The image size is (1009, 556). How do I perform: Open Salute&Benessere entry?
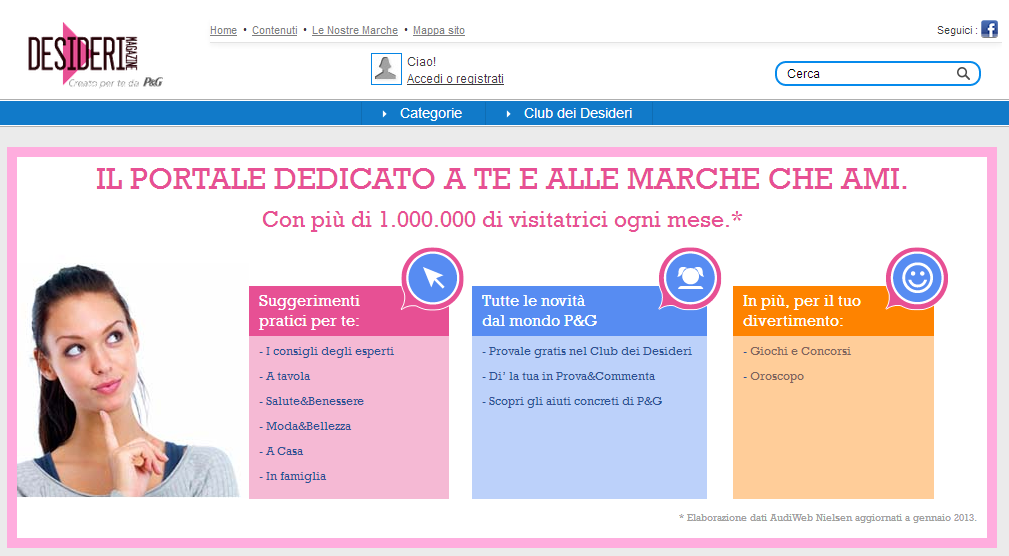(311, 402)
